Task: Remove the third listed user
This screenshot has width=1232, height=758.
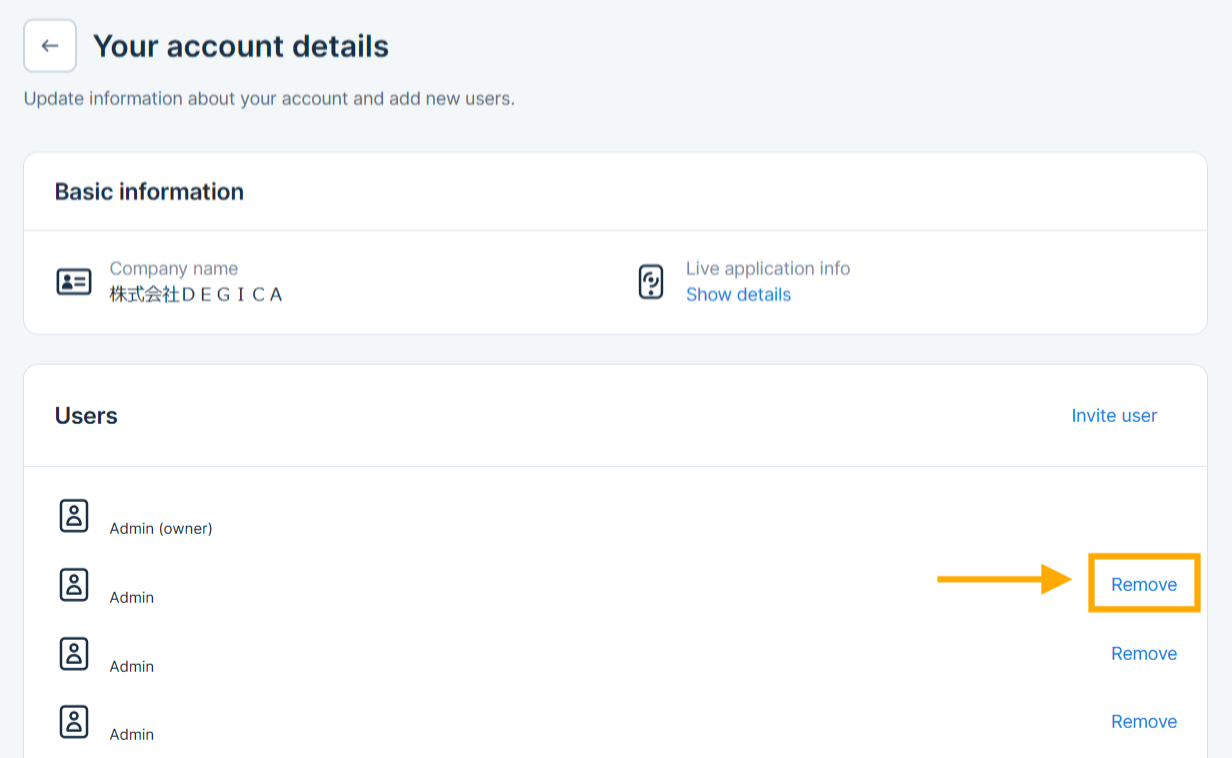Action: coord(1144,654)
